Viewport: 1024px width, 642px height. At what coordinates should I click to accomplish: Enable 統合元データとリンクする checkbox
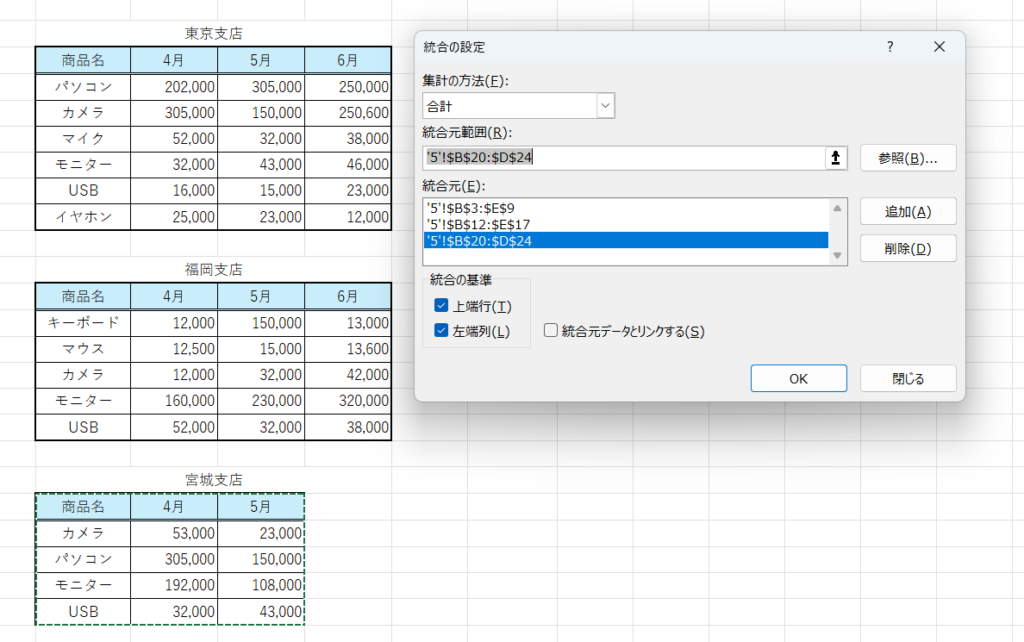[x=550, y=331]
